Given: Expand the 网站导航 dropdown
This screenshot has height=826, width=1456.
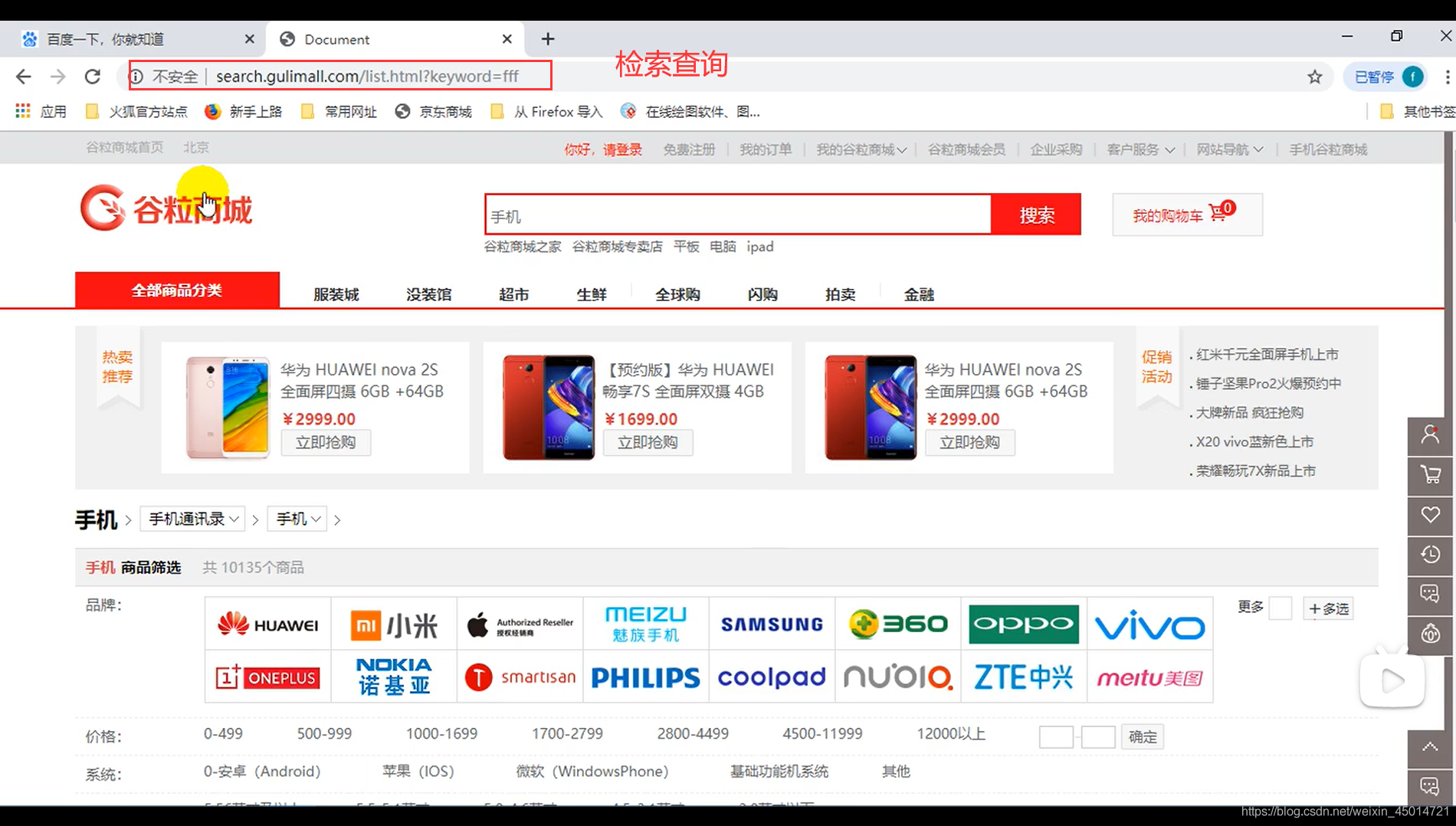Looking at the screenshot, I should click(1230, 149).
